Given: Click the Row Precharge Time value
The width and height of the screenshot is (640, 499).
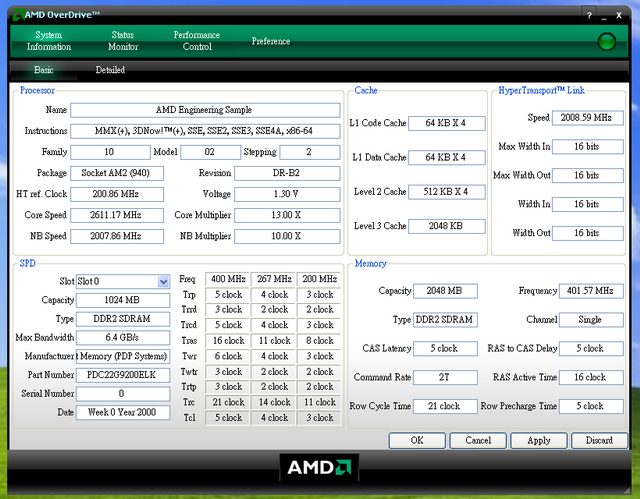Looking at the screenshot, I should (591, 406).
